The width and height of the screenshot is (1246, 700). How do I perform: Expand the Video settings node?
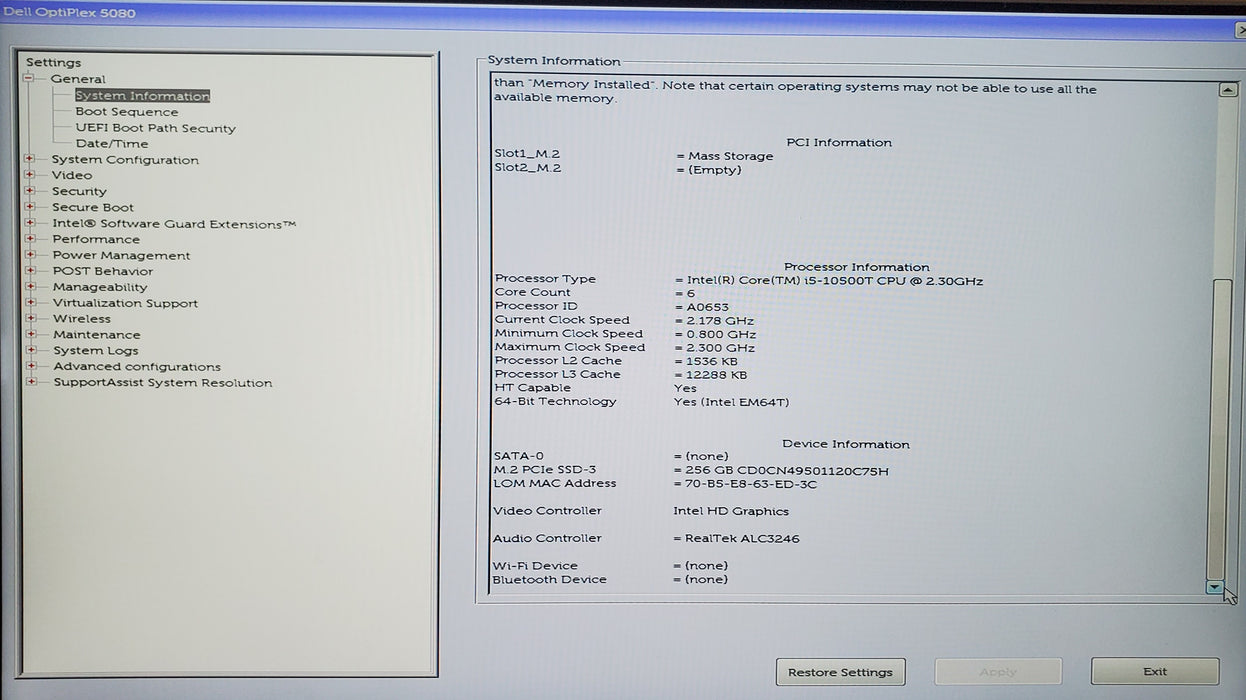point(30,175)
